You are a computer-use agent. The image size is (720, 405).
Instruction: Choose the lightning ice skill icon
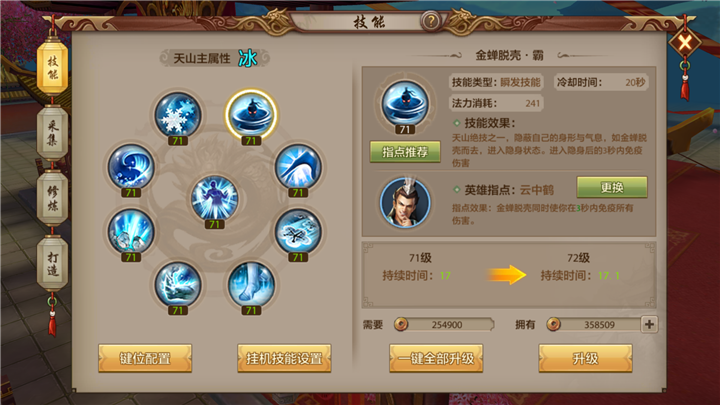point(178,284)
